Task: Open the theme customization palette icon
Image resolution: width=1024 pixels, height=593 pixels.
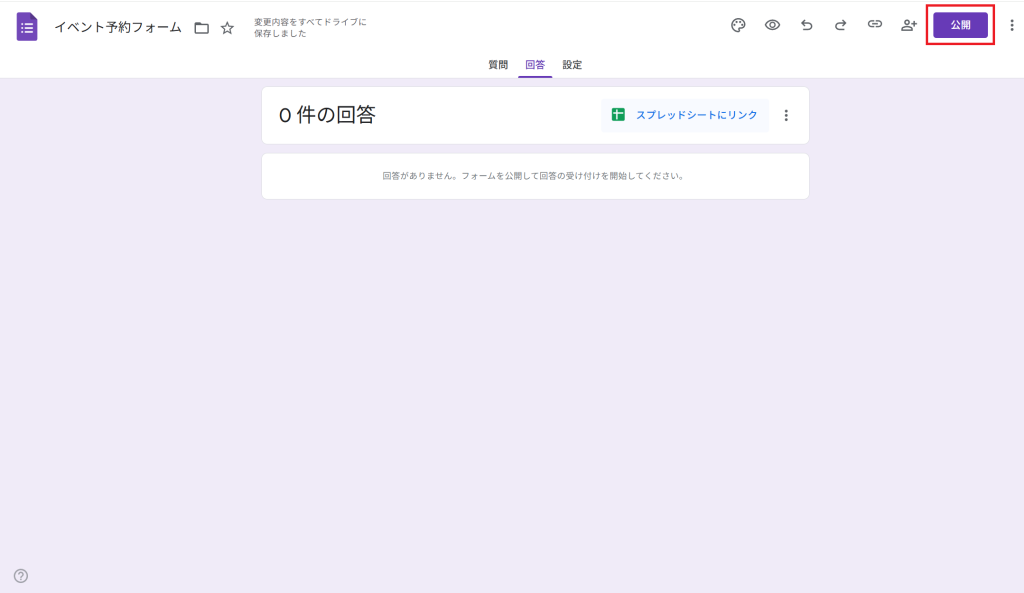Action: pyautogui.click(x=738, y=25)
